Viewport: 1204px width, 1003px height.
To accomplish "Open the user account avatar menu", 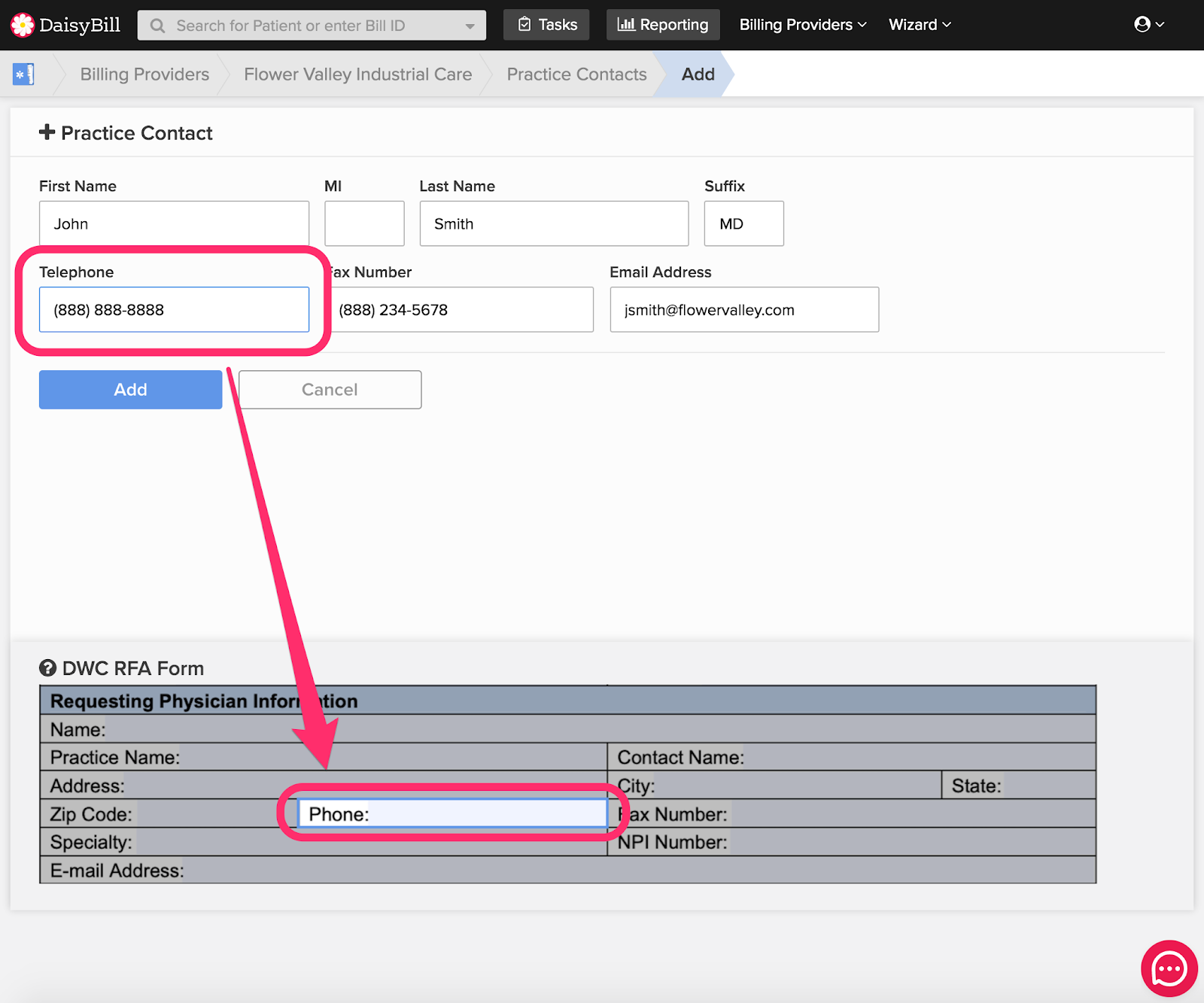I will [x=1148, y=25].
